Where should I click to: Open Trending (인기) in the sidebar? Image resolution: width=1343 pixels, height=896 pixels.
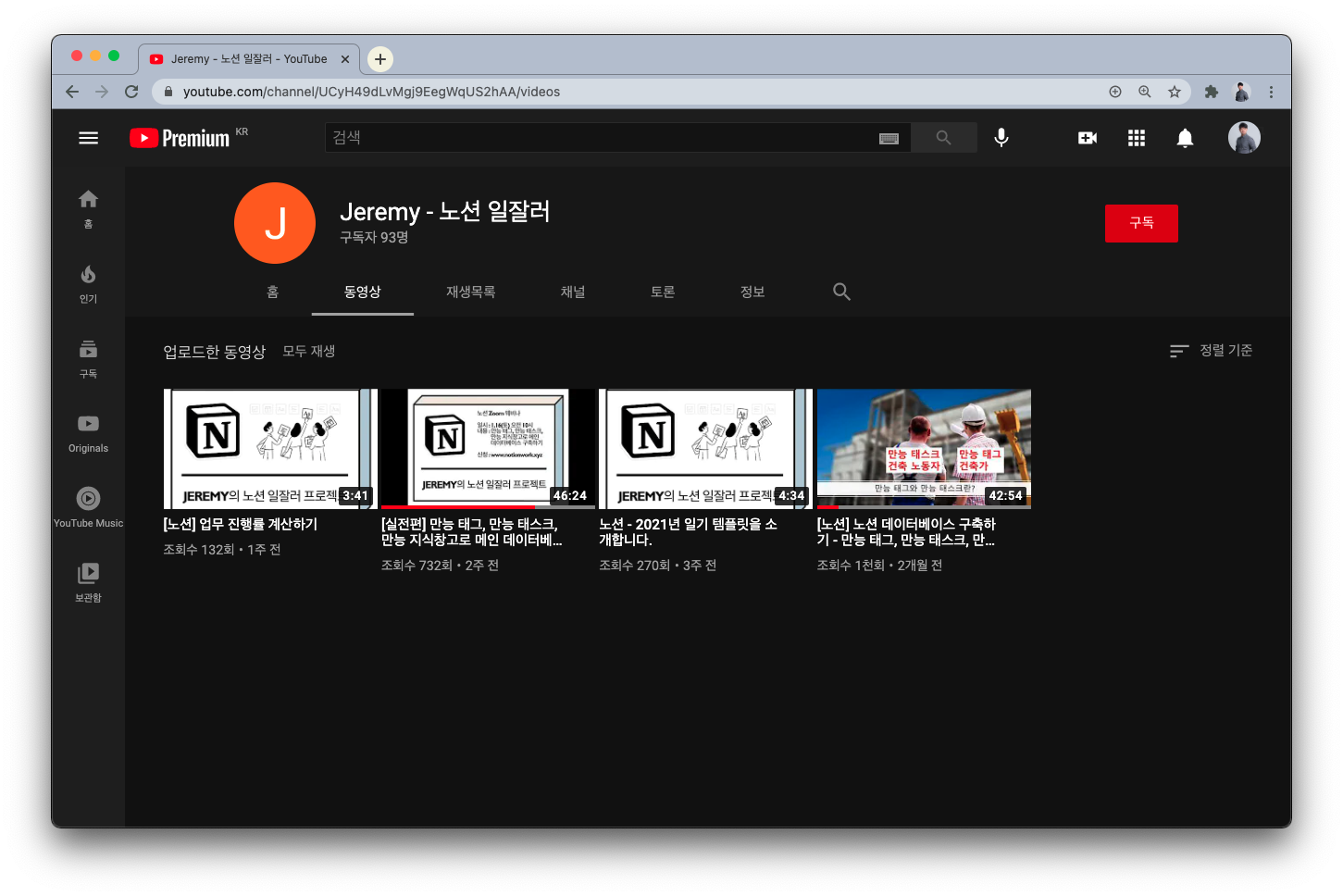(88, 284)
